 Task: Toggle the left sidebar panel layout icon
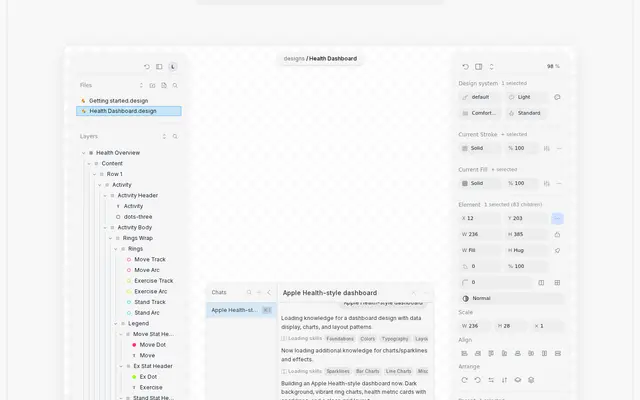[159, 67]
